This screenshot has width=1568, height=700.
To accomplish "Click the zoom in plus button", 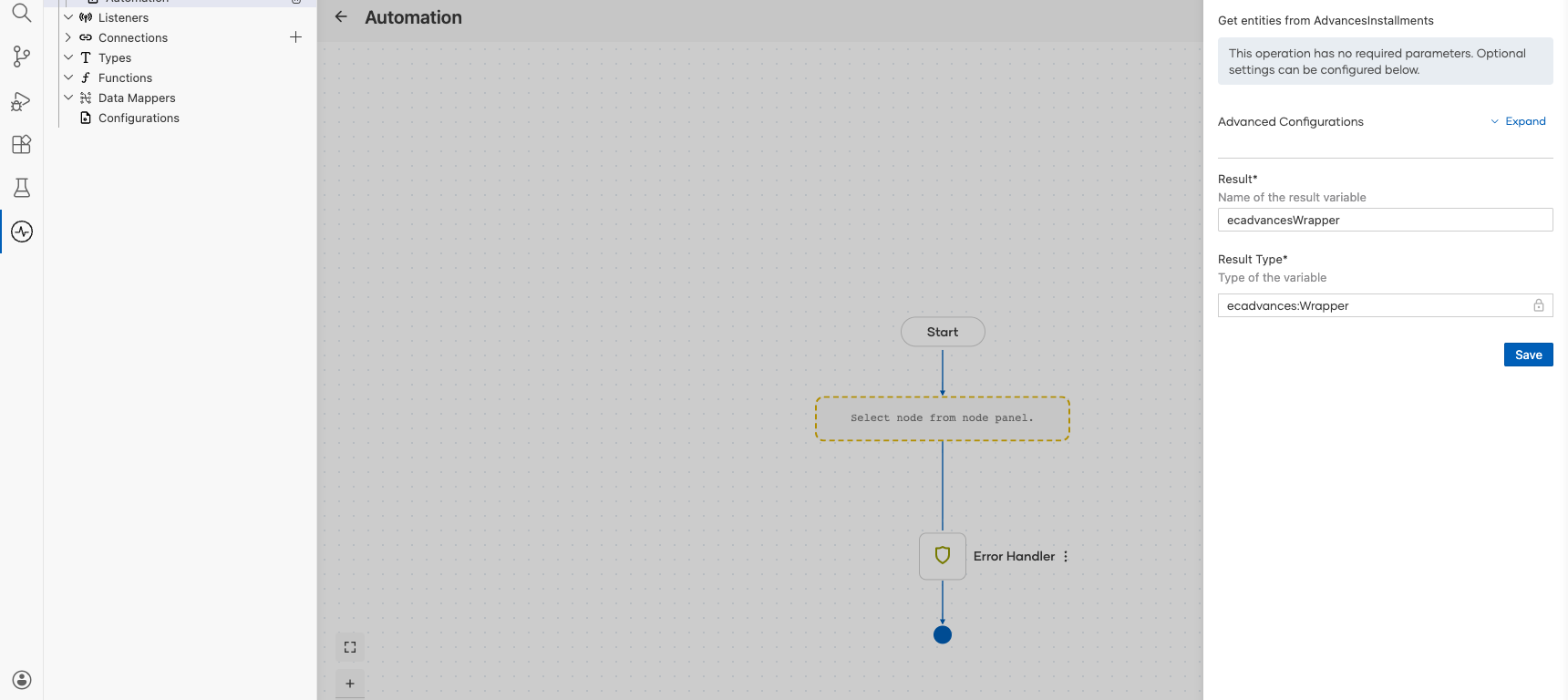I will (350, 684).
